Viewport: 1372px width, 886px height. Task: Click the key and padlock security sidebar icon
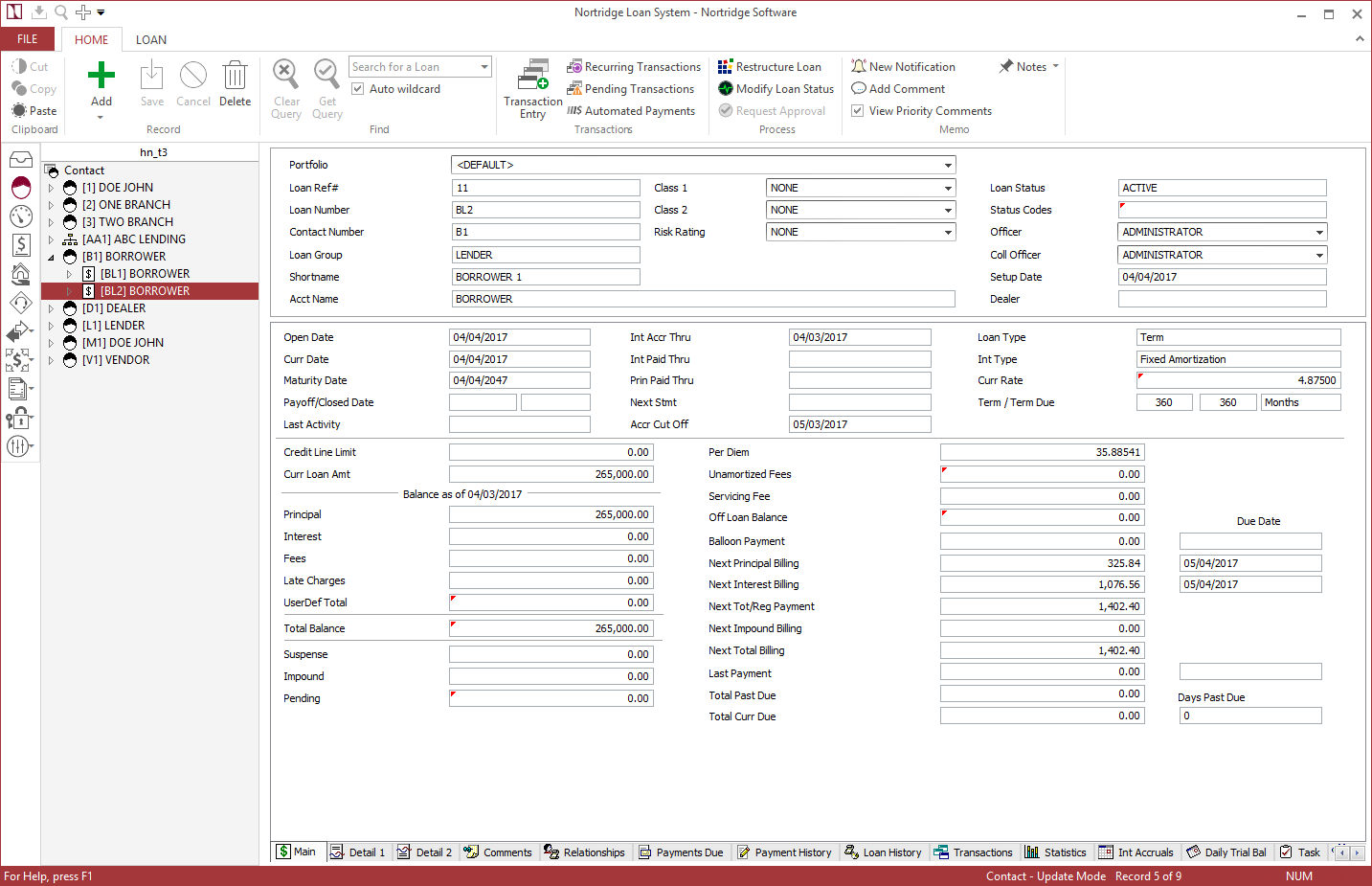coord(20,418)
